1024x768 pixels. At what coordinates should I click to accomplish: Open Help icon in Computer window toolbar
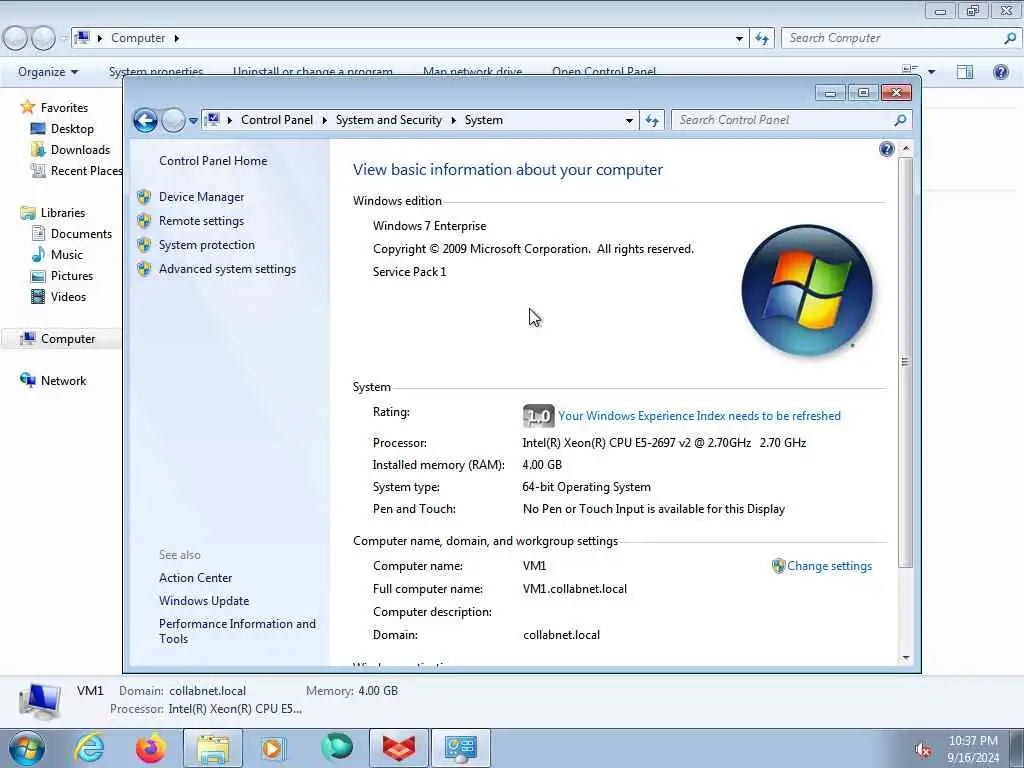click(x=1000, y=72)
